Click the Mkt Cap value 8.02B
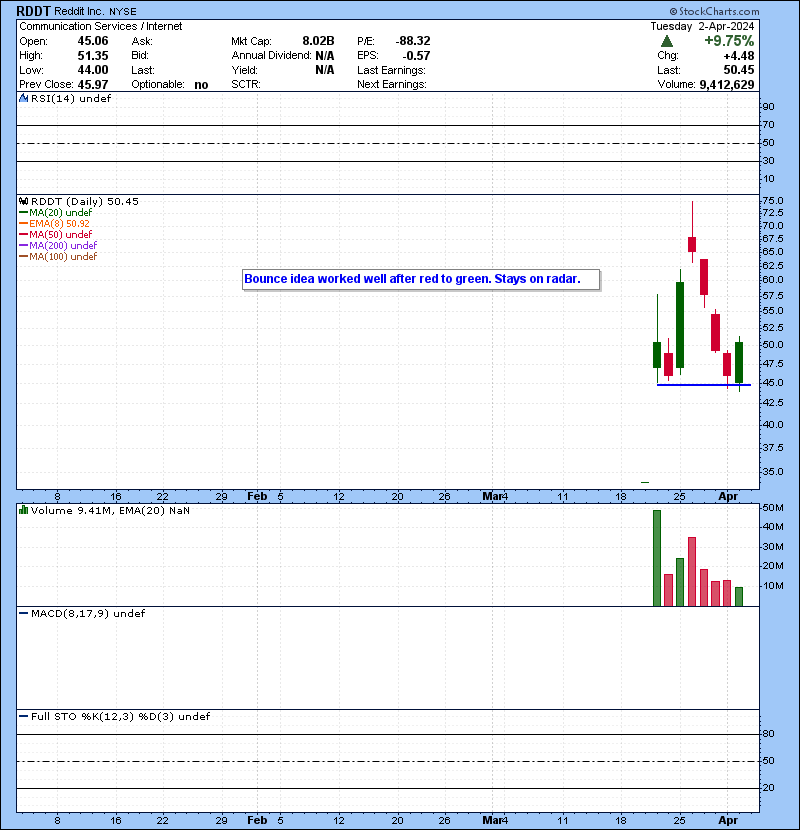Image resolution: width=800 pixels, height=830 pixels. pyautogui.click(x=318, y=41)
